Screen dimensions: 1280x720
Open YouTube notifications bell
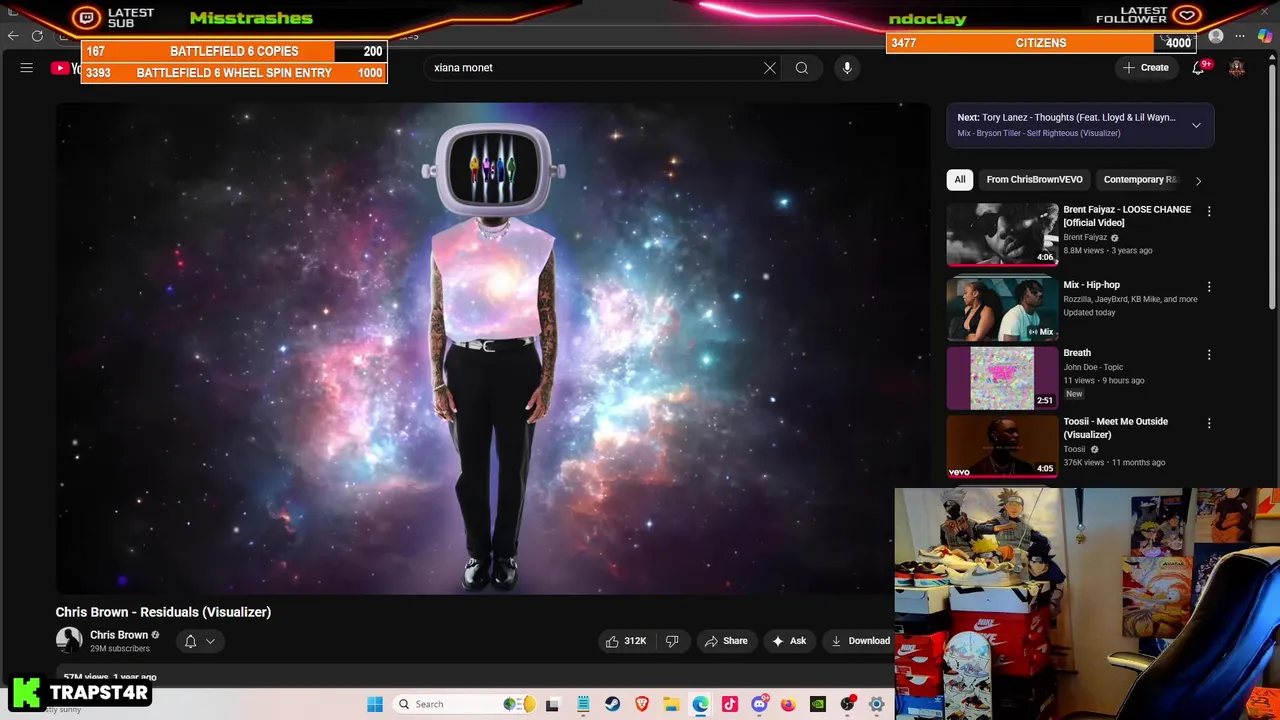pos(1198,68)
